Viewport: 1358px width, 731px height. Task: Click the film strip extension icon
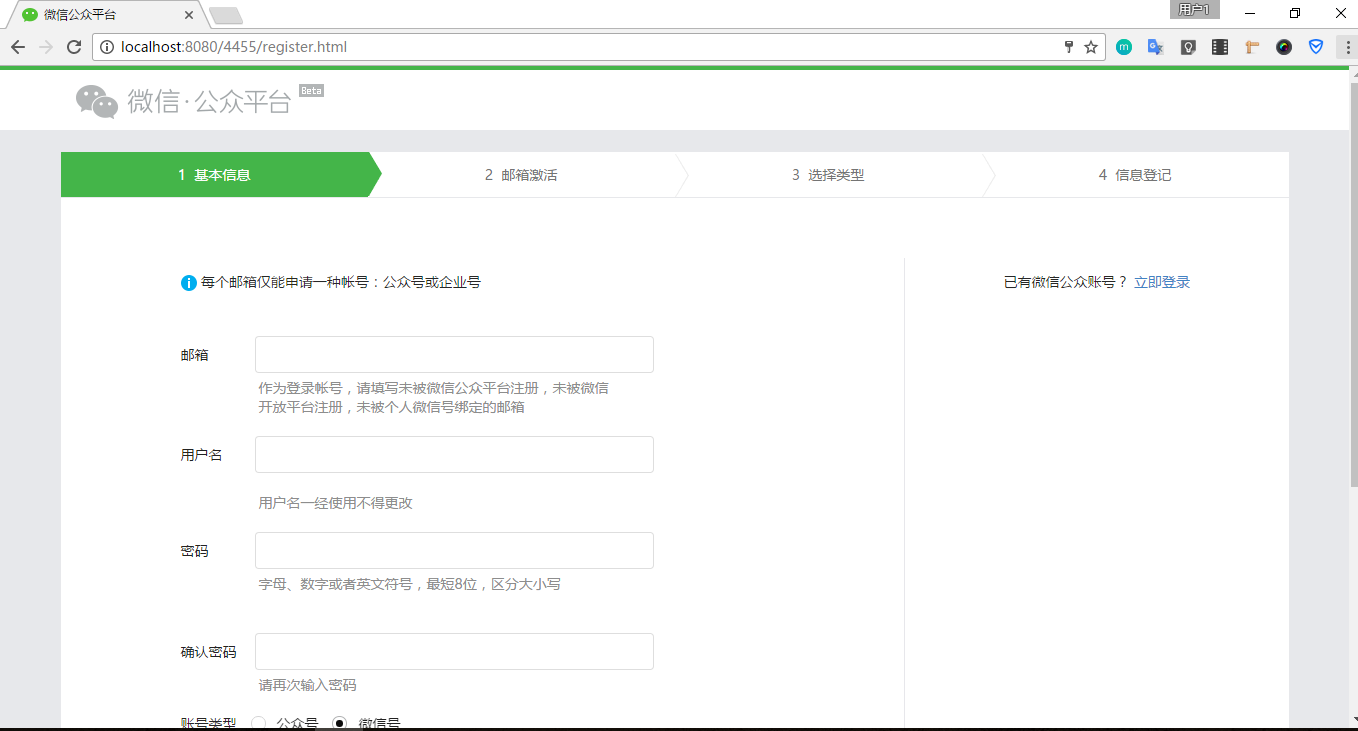click(x=1220, y=47)
